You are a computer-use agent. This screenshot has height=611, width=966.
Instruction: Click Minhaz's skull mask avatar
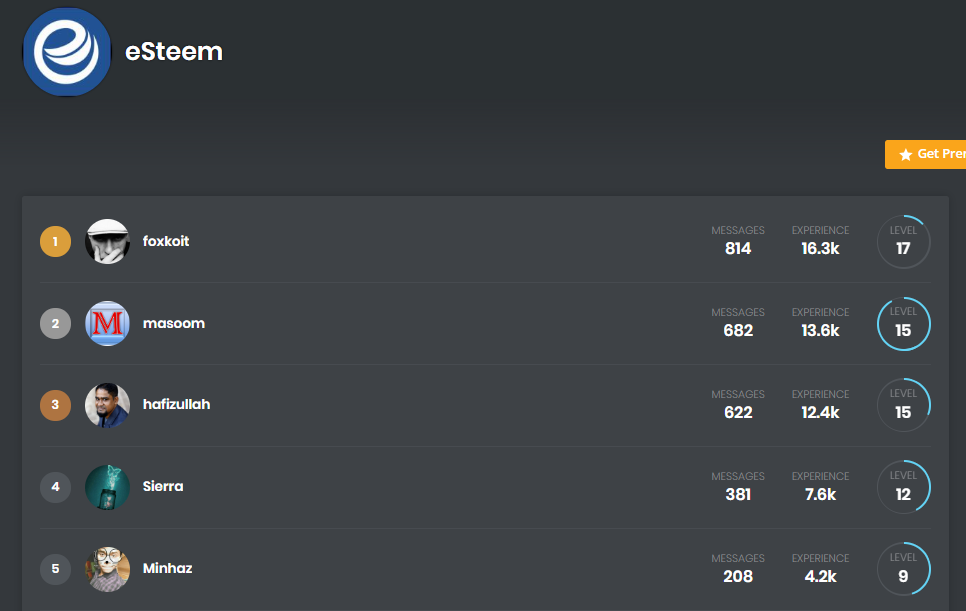(107, 569)
